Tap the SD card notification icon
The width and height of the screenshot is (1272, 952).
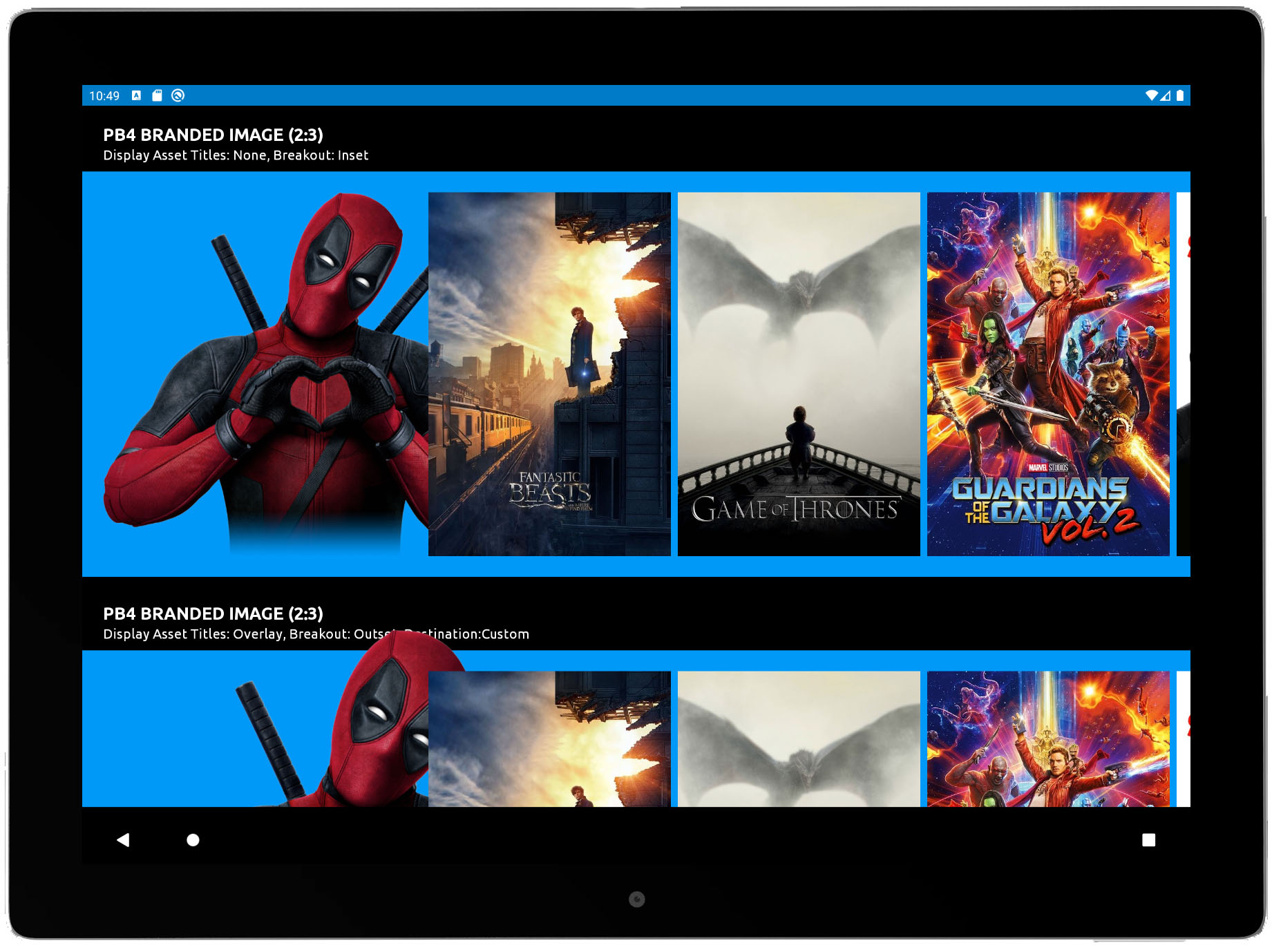[157, 95]
